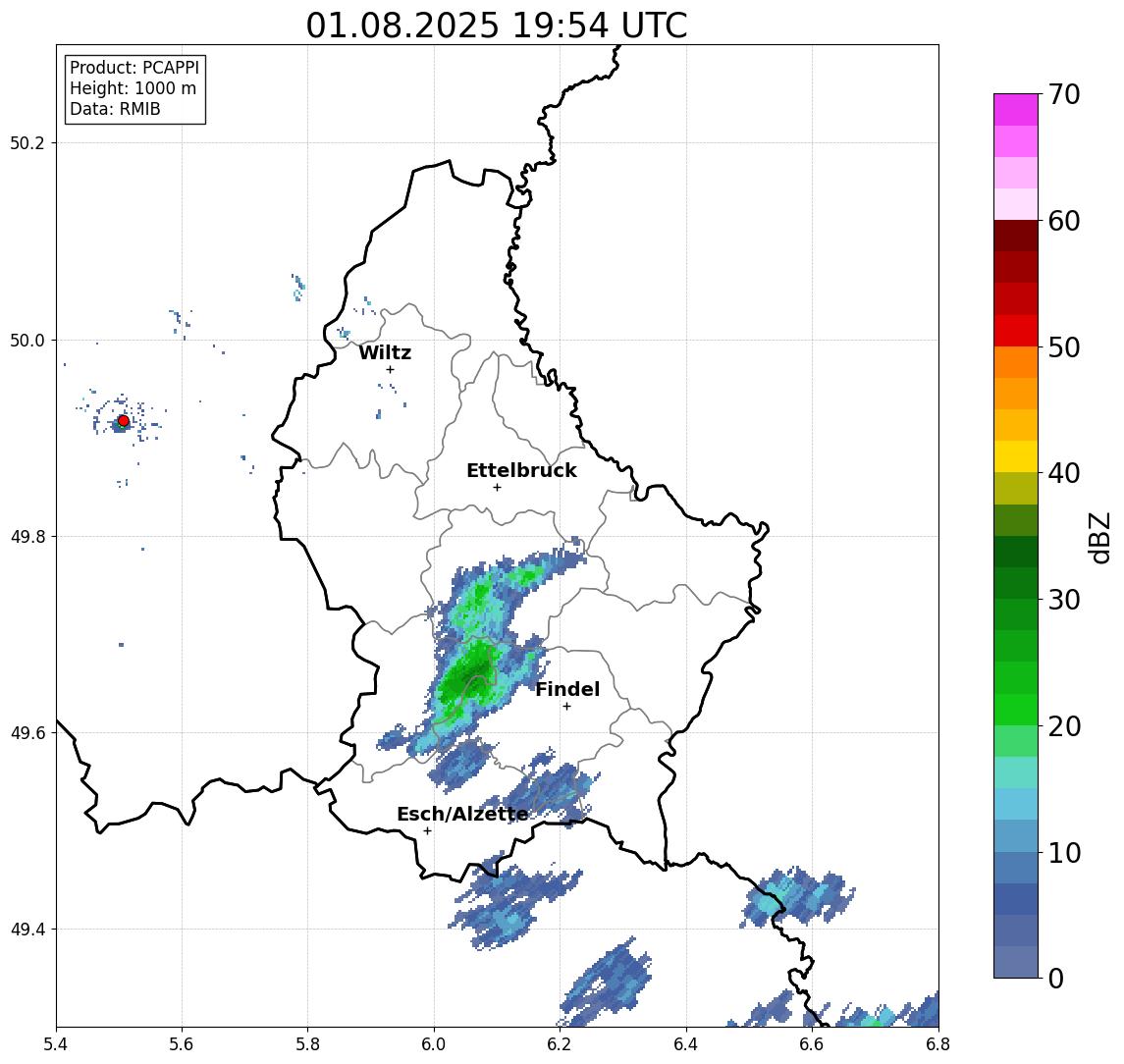Click the magenta top swatch of the colorbar
Screen dimensions: 1124x1064
[1016, 110]
